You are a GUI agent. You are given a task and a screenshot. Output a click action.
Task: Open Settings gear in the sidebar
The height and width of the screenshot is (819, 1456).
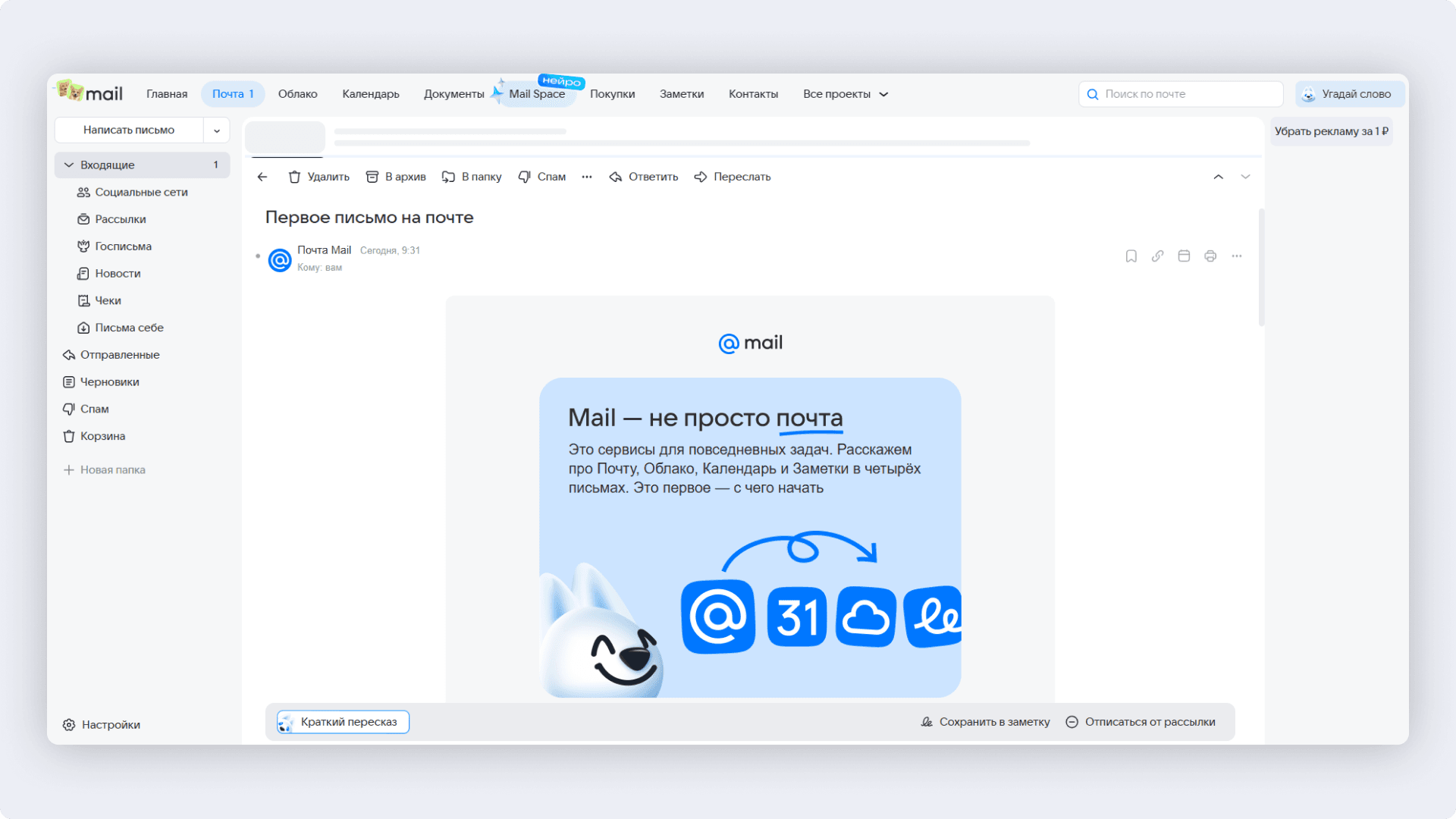[x=102, y=725]
